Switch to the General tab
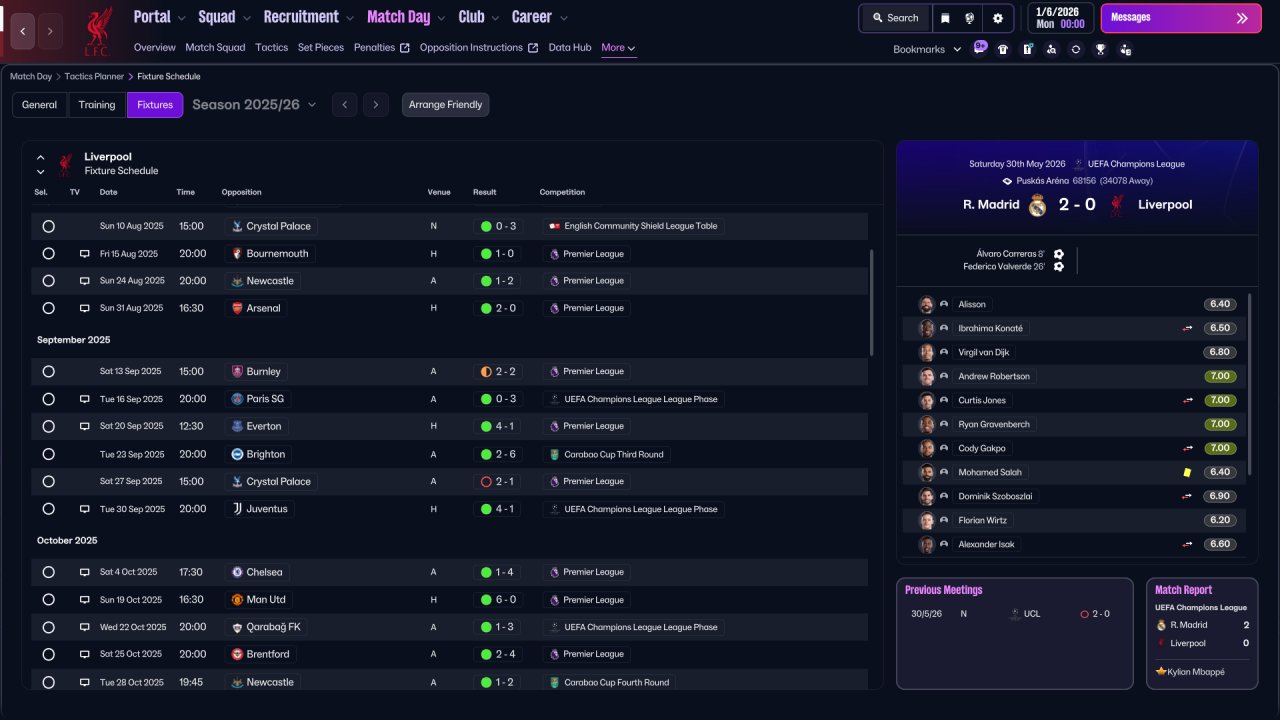The image size is (1280, 720). [40, 105]
